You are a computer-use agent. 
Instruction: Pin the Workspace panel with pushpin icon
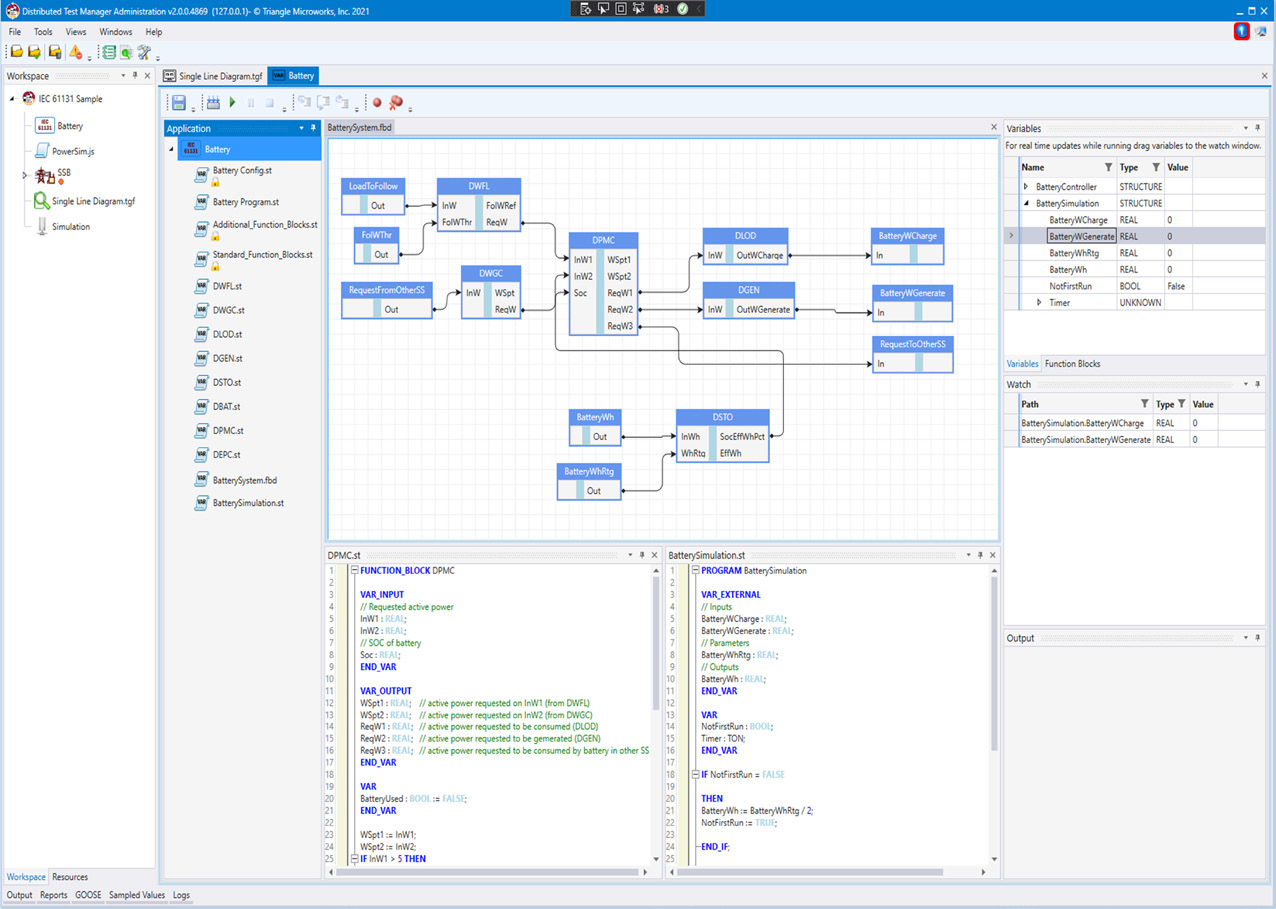pyautogui.click(x=135, y=76)
